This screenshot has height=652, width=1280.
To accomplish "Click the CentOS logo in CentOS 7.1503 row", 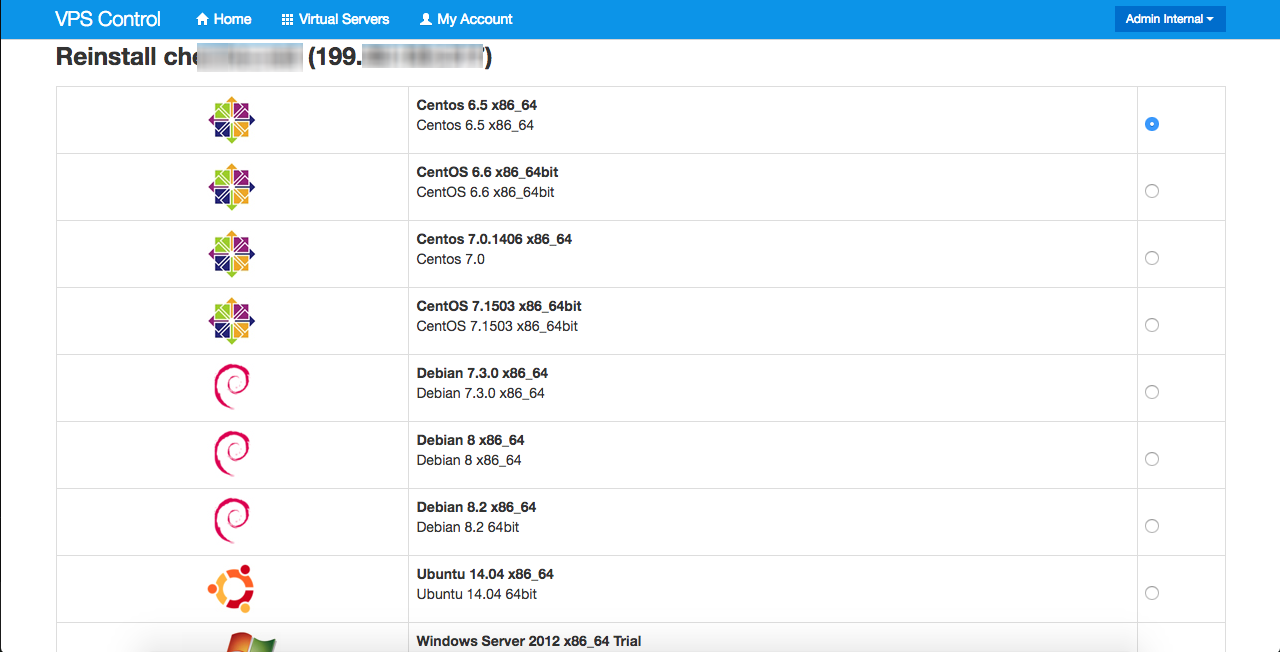I will [x=232, y=321].
